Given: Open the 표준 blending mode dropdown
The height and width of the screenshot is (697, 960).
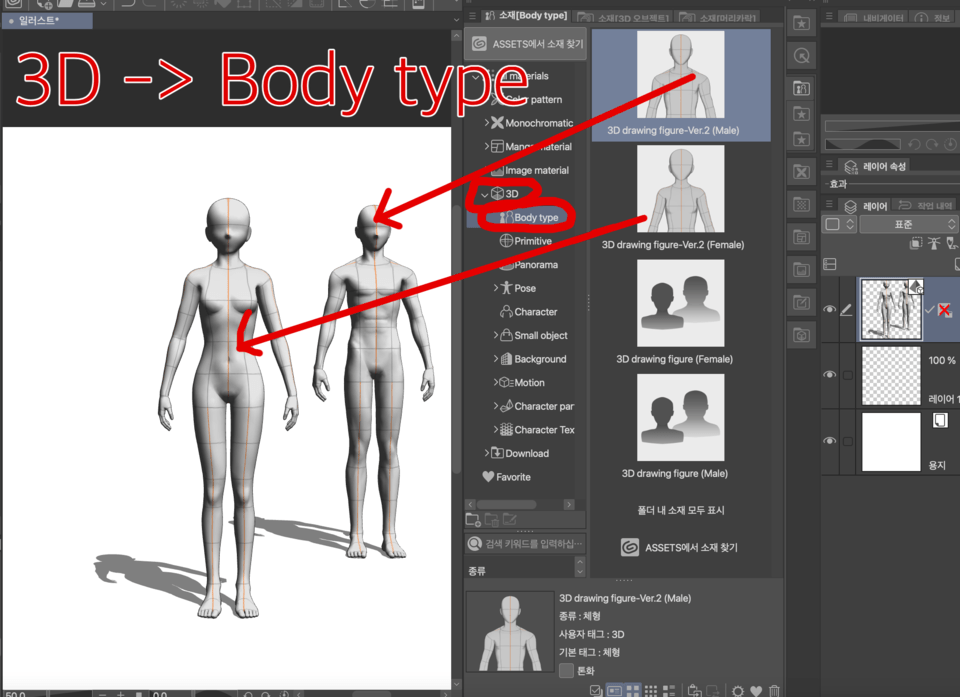Looking at the screenshot, I should 909,224.
